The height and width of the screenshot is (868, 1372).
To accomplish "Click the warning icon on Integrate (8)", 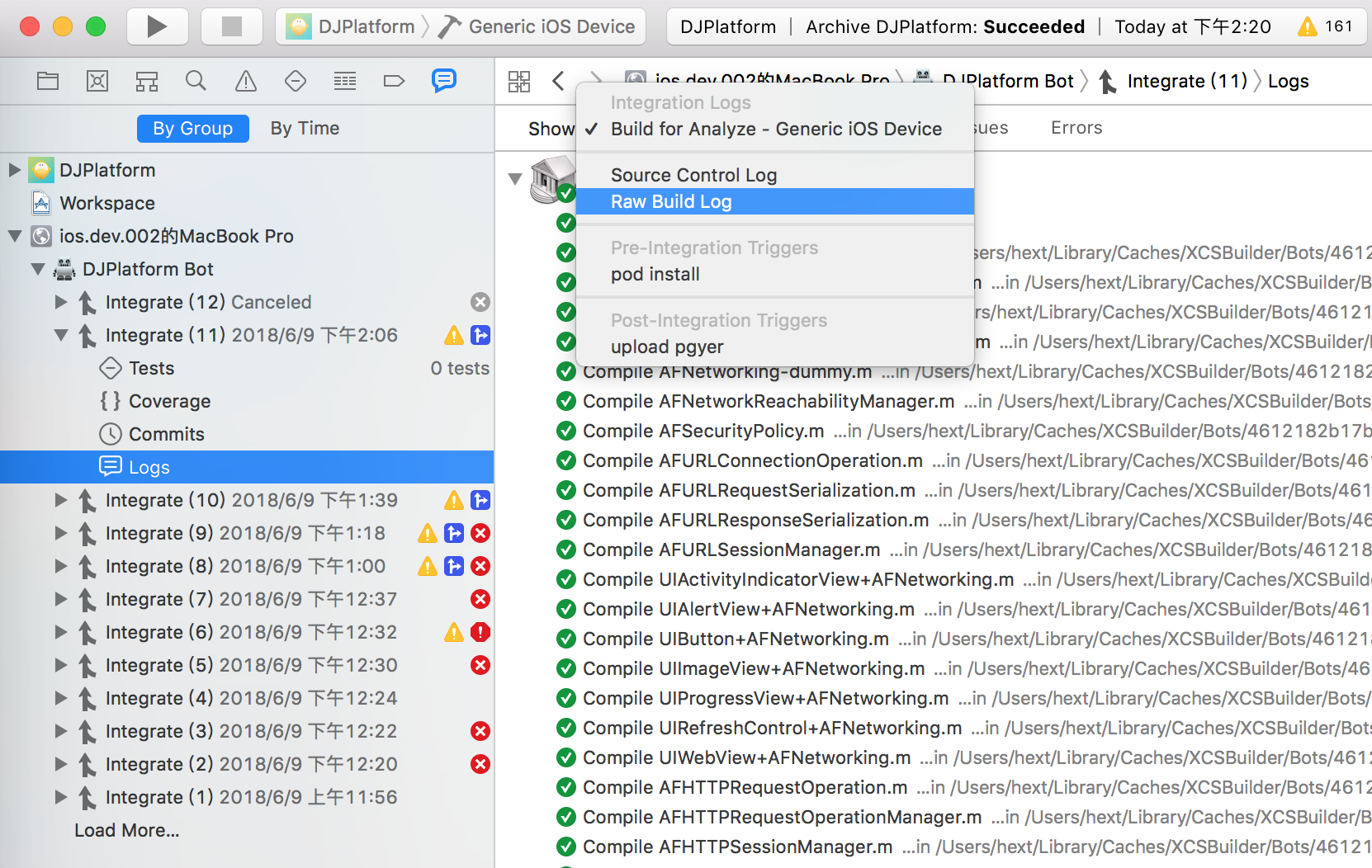I will tap(428, 566).
